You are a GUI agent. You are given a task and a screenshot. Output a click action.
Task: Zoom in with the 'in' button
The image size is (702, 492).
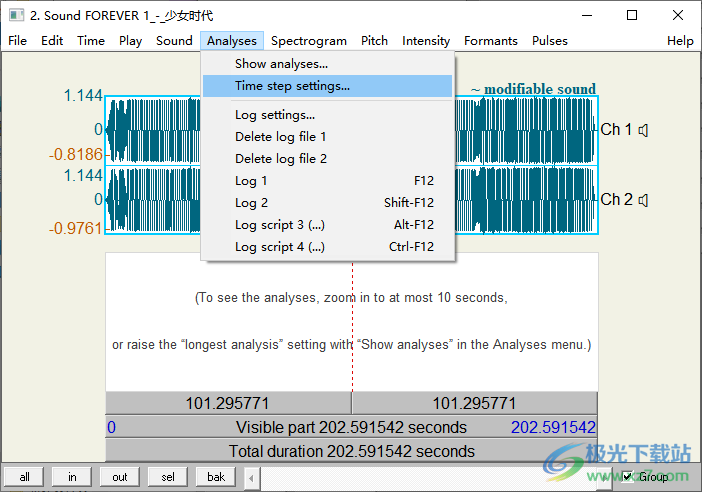pyautogui.click(x=72, y=477)
